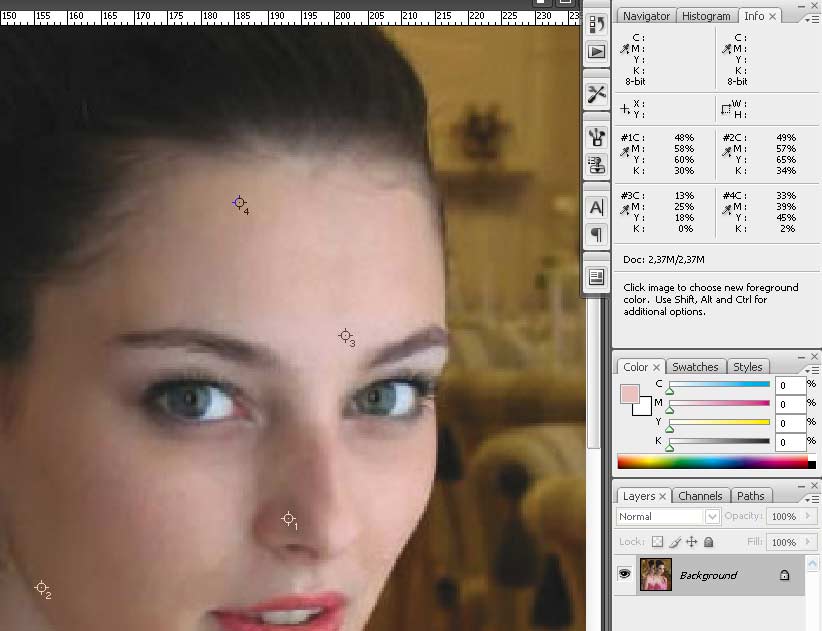Click the #4 sampler eyedropper in Info panel
The width and height of the screenshot is (822, 631).
(727, 210)
